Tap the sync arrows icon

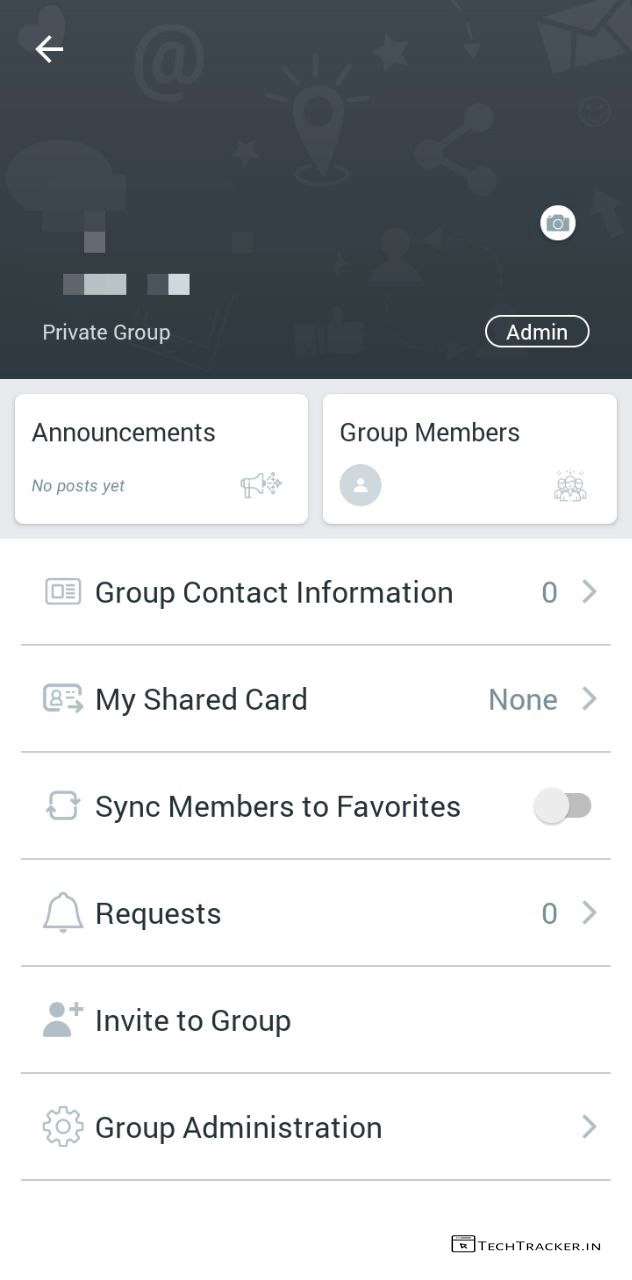click(63, 806)
